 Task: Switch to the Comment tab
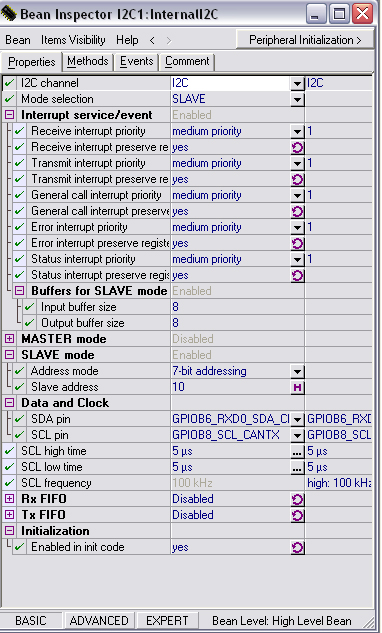187,62
